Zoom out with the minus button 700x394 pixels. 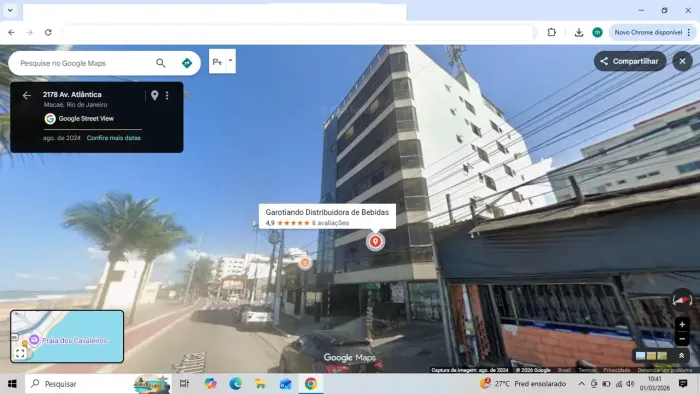point(682,339)
